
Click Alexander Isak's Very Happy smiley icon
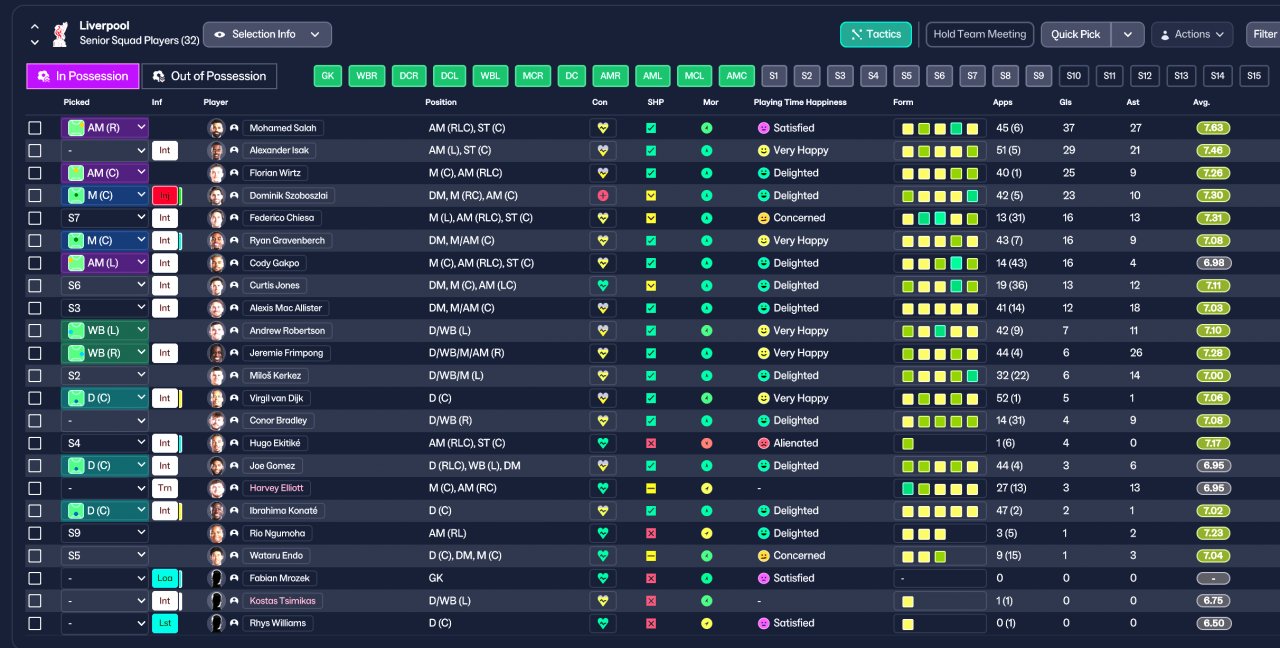[764, 151]
